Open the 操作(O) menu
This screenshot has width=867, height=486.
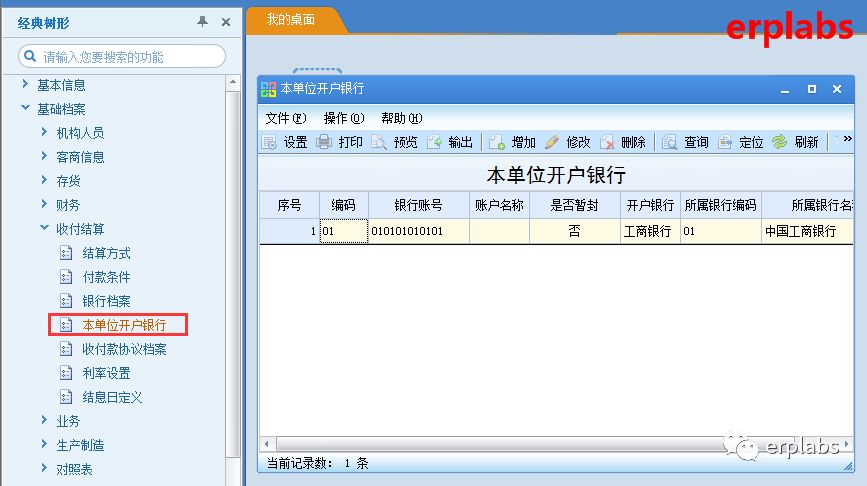[x=343, y=118]
